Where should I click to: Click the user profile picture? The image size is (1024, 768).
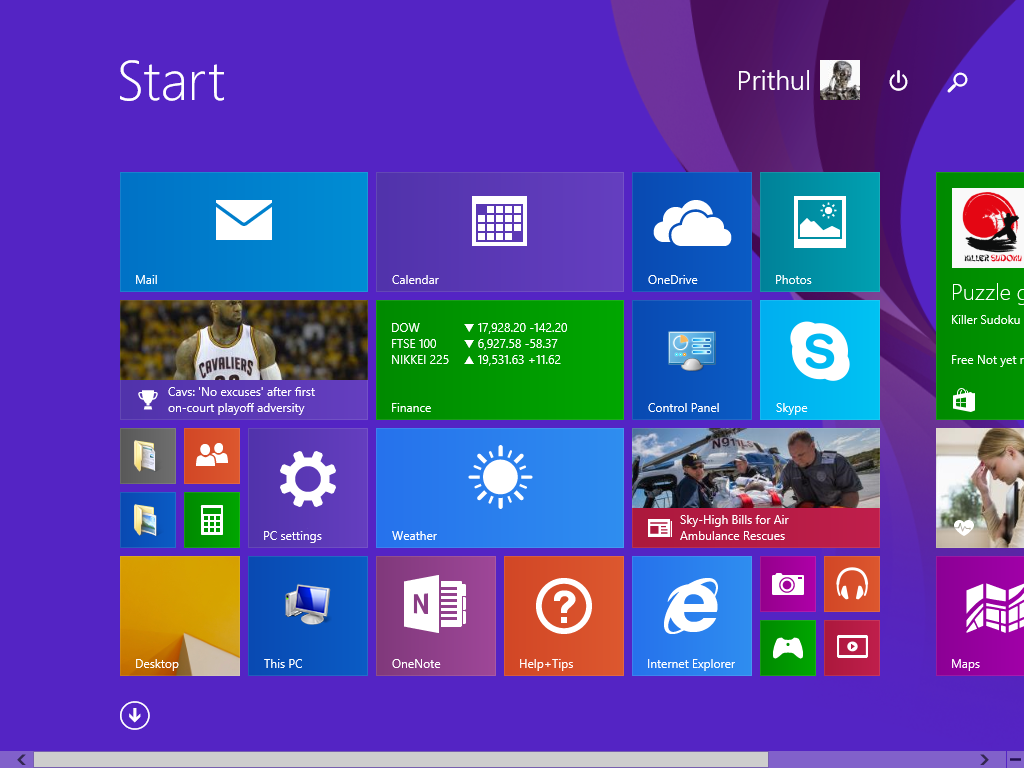coord(840,80)
